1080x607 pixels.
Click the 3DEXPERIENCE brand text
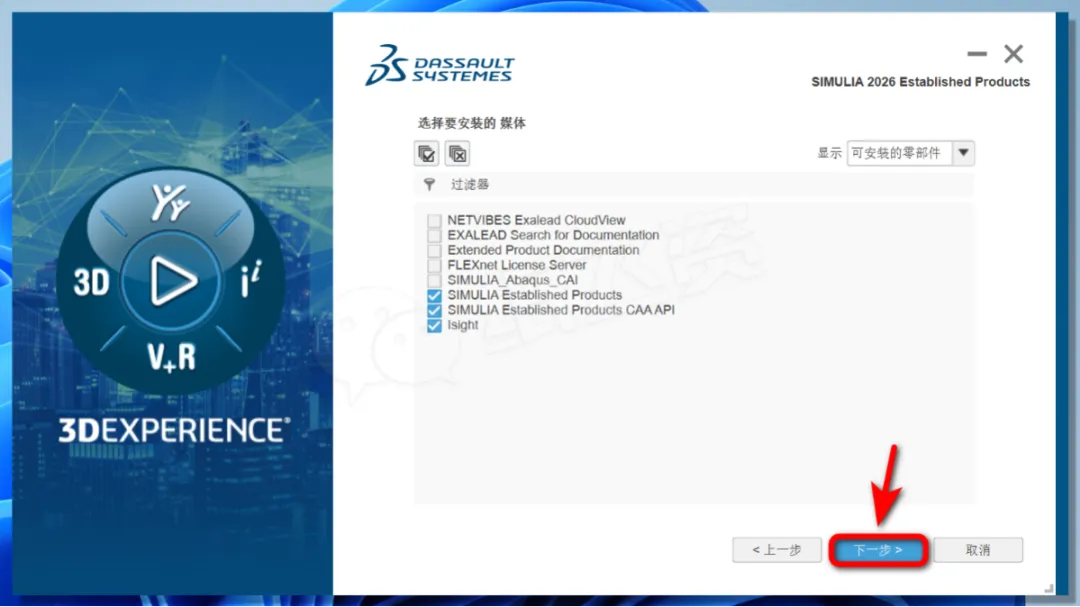point(174,430)
